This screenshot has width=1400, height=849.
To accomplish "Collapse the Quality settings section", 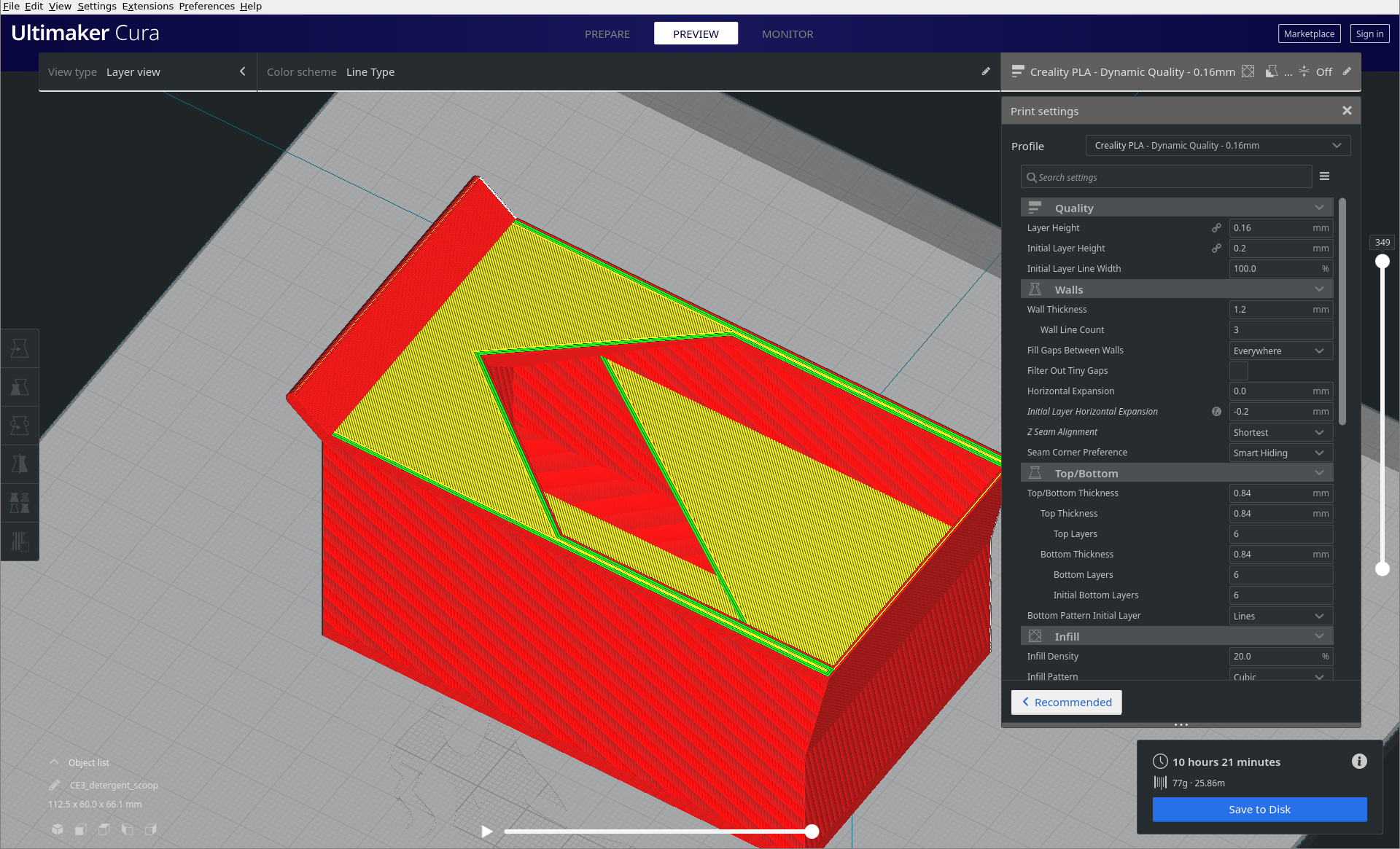I will click(1319, 208).
